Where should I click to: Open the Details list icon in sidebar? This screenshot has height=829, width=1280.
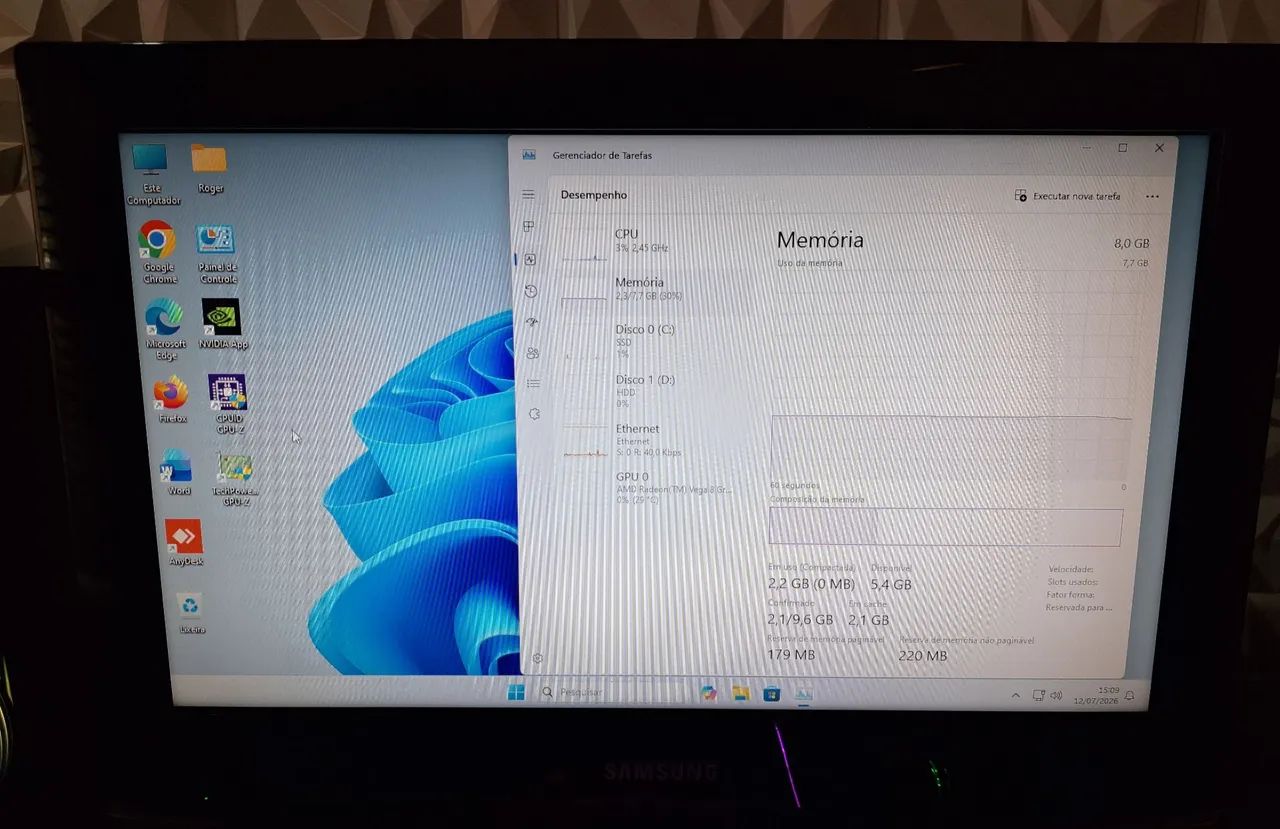(x=533, y=383)
